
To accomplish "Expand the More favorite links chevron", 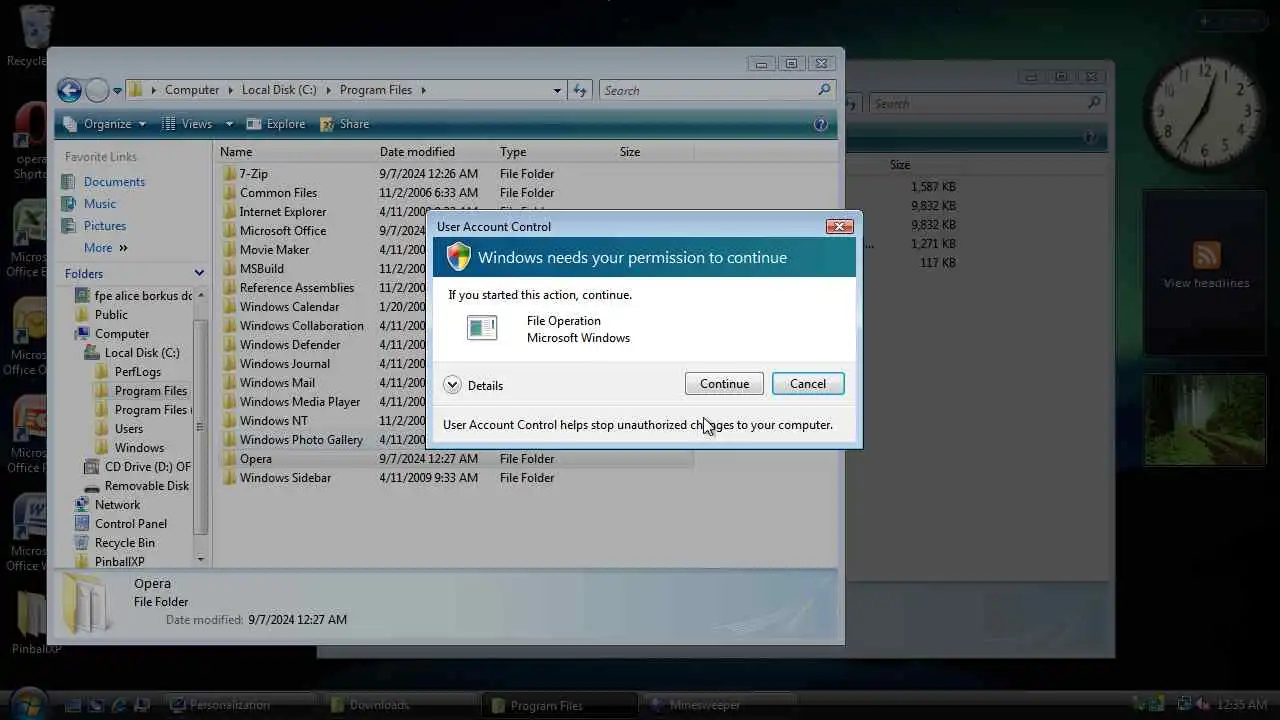I will [123, 248].
